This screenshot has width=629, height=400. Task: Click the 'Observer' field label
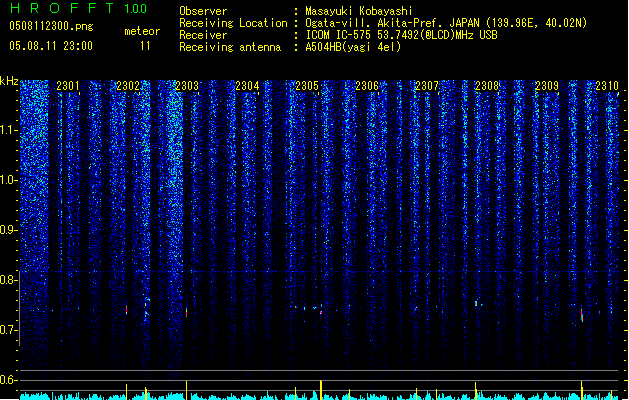click(x=203, y=11)
